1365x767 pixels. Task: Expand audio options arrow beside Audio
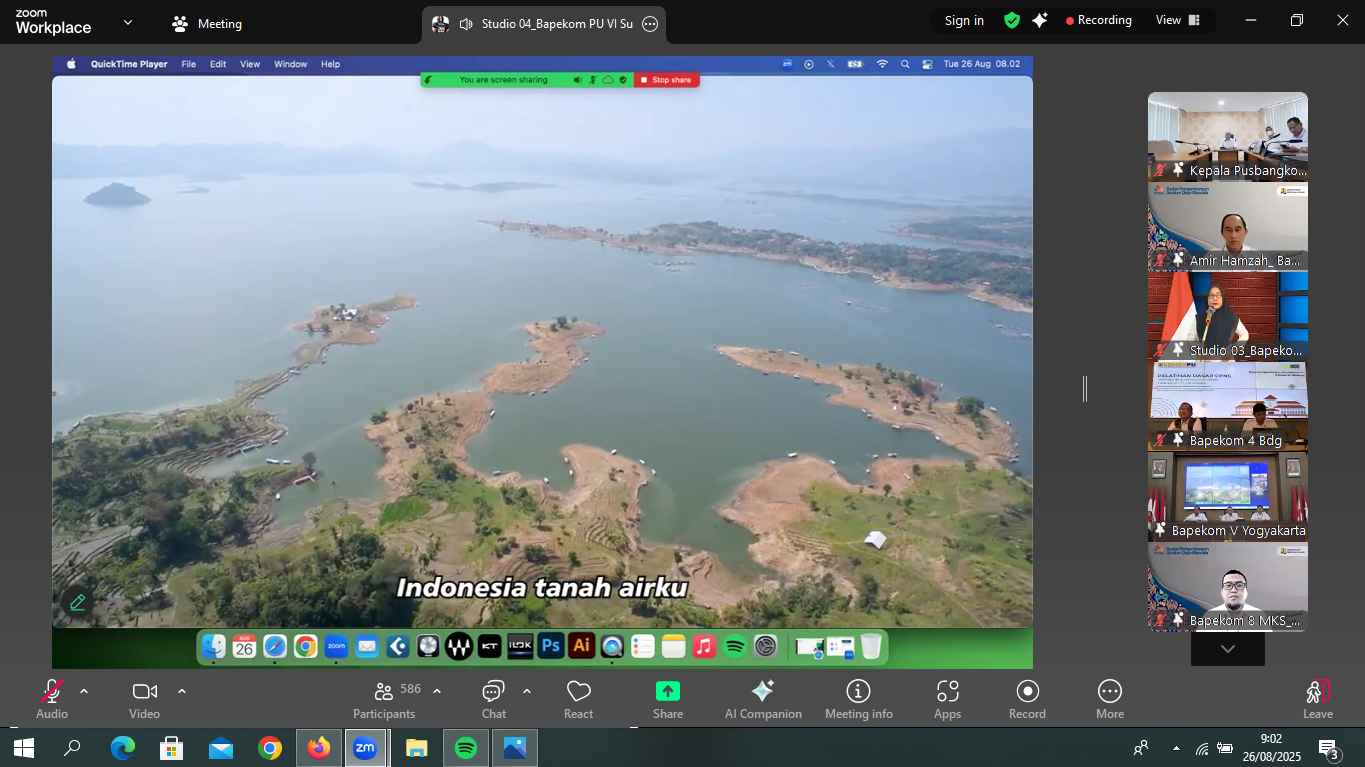[x=84, y=691]
